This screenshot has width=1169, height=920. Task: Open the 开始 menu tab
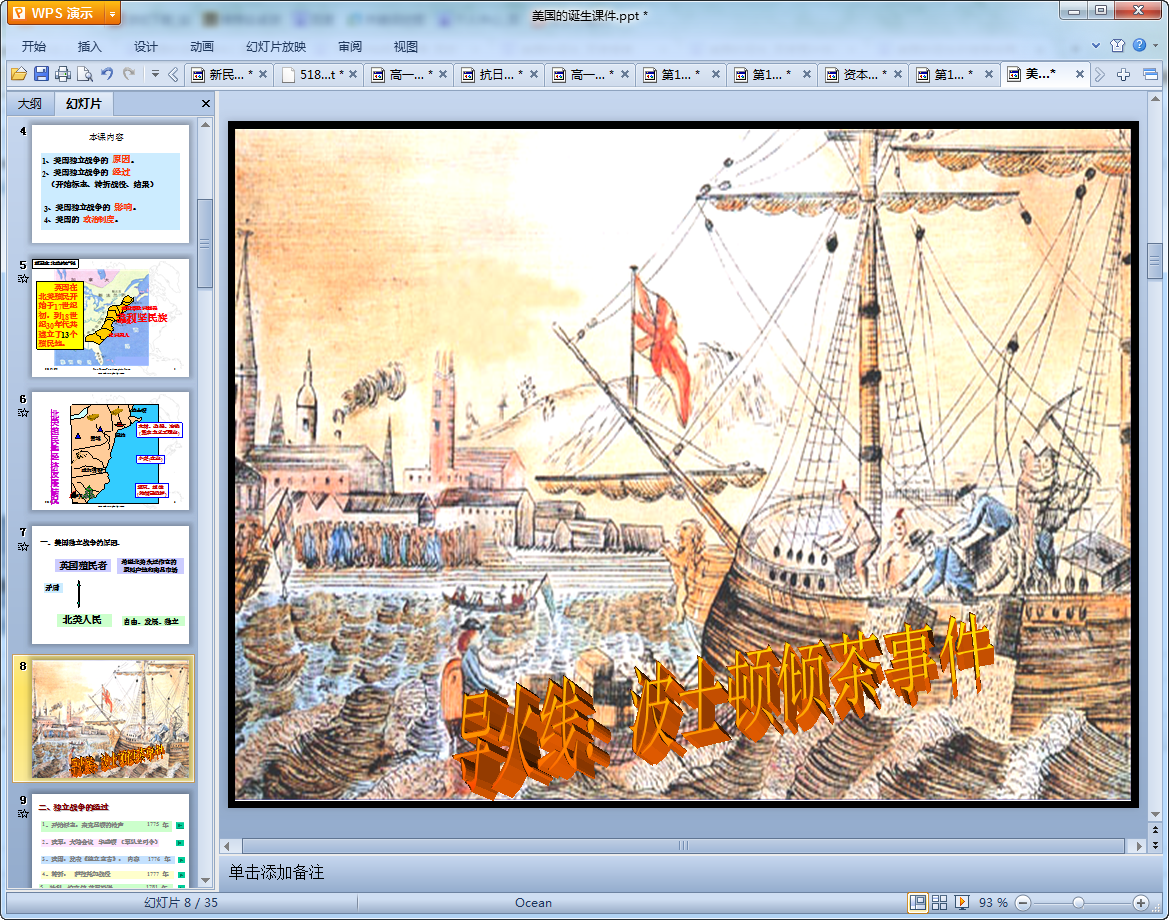[x=34, y=46]
